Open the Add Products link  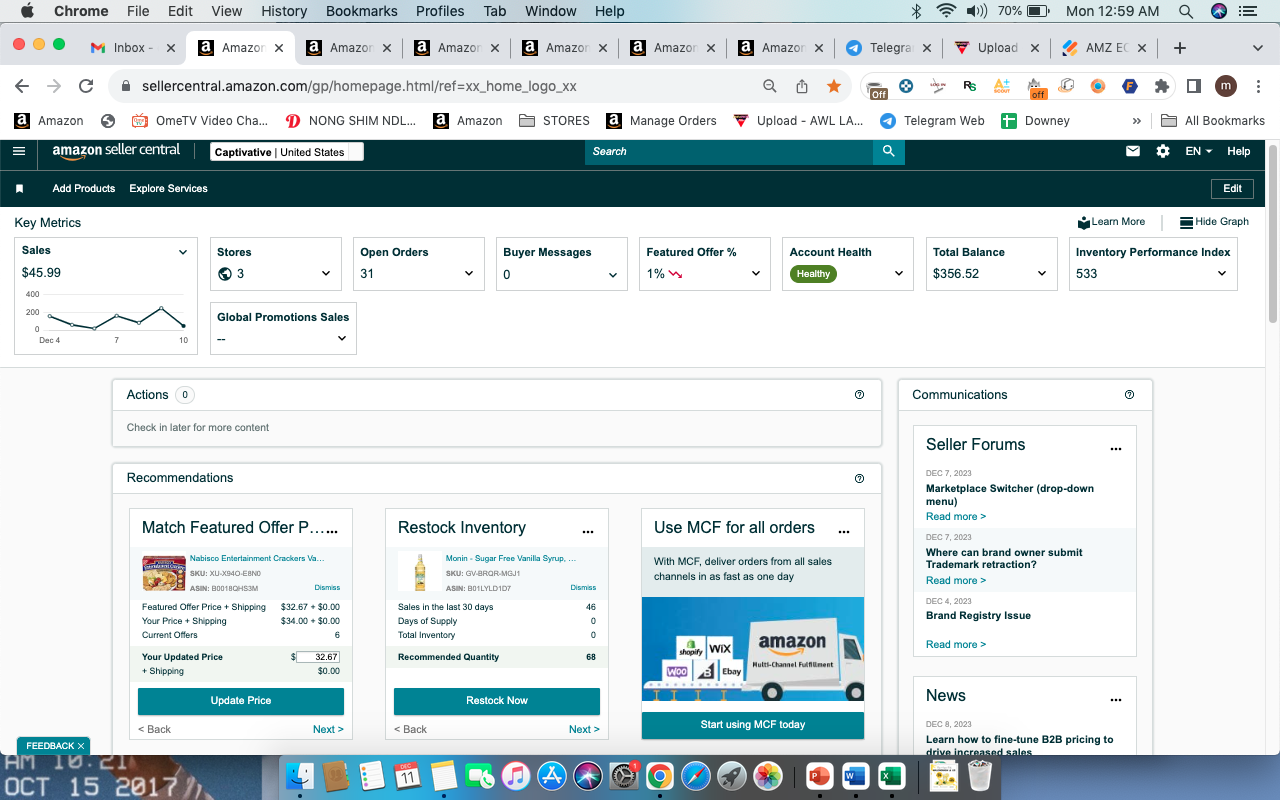pos(84,188)
